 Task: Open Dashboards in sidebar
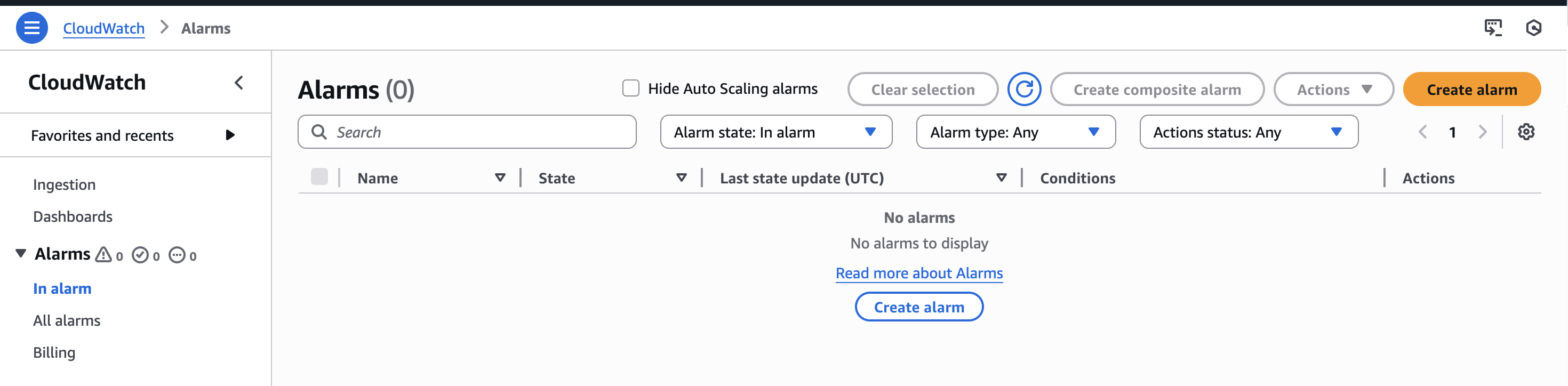pyautogui.click(x=73, y=217)
